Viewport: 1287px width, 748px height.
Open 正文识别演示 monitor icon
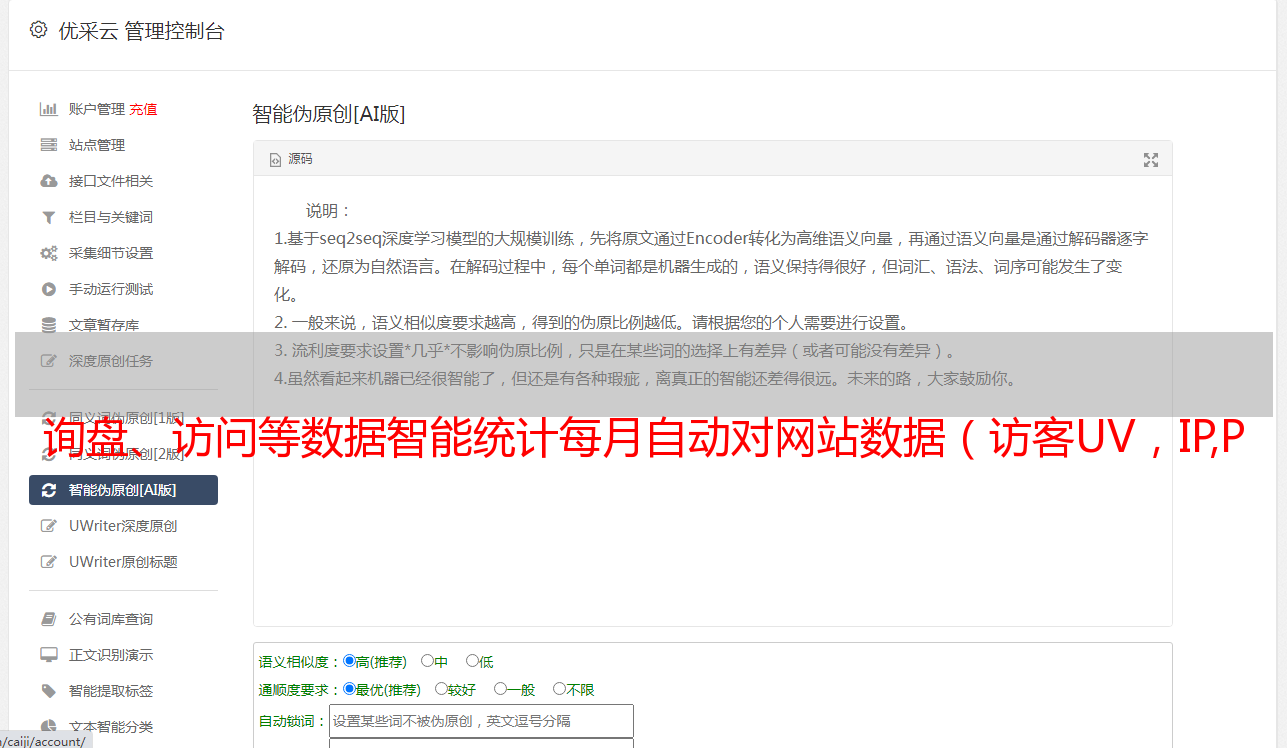tap(48, 655)
